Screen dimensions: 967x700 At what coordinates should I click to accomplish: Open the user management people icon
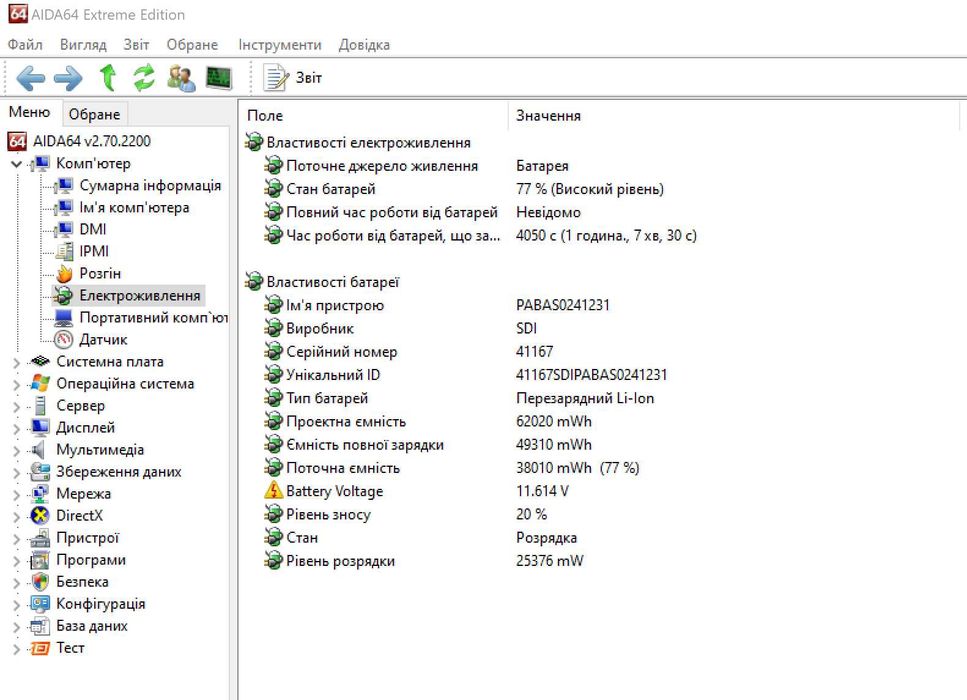[181, 78]
